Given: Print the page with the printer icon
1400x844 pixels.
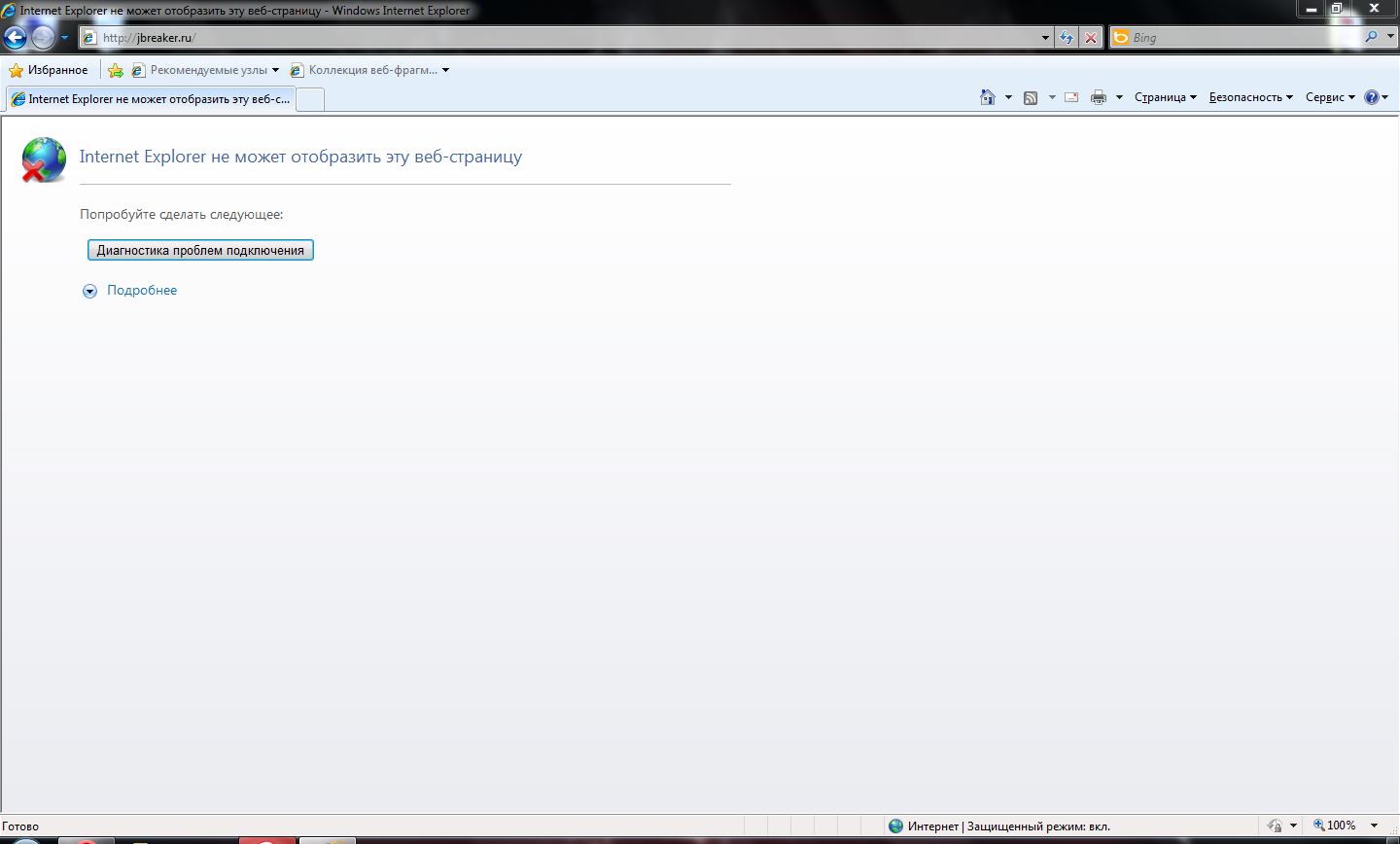Looking at the screenshot, I should 1099,97.
